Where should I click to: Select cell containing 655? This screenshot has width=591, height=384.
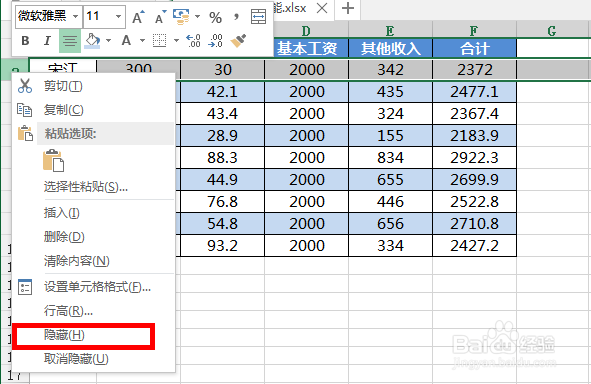(x=390, y=180)
